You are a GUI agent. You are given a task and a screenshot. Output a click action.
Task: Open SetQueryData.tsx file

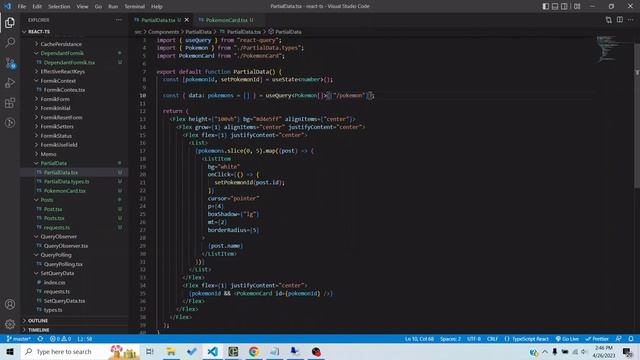(x=64, y=301)
